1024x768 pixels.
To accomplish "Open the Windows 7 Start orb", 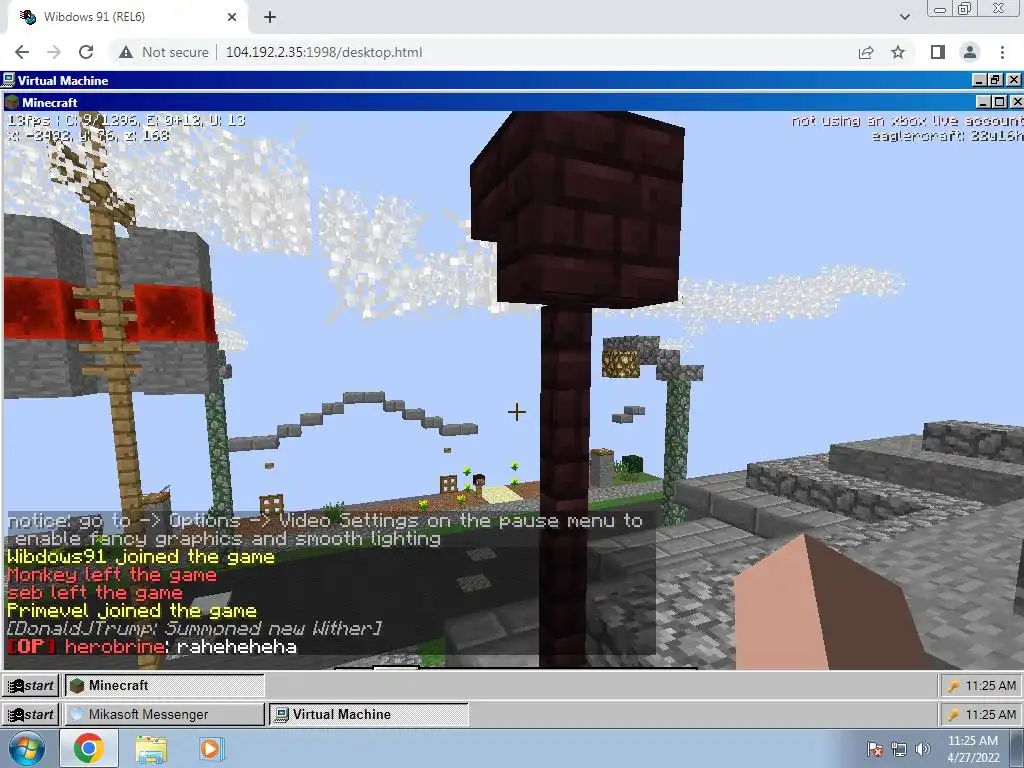I will coord(27,748).
